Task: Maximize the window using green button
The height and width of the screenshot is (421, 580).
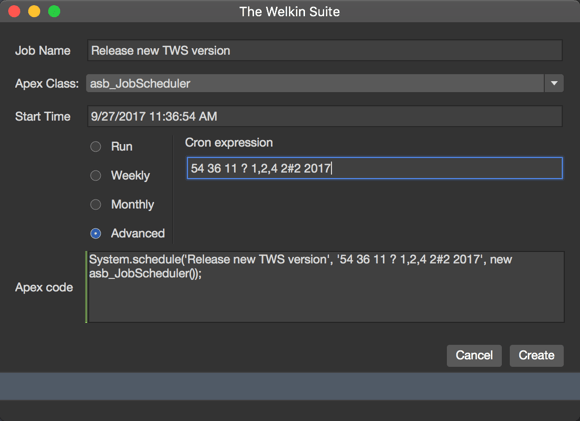Action: coord(54,11)
